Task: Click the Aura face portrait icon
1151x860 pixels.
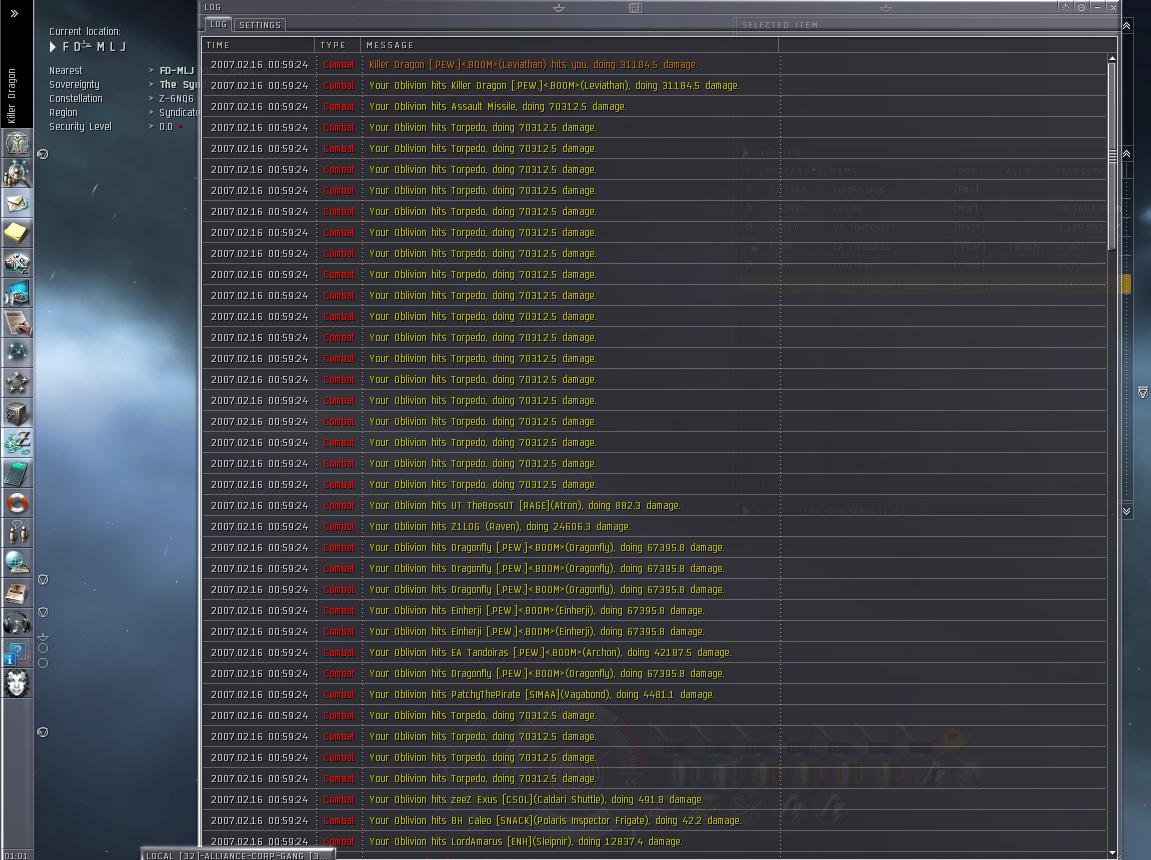Action: pyautogui.click(x=17, y=684)
